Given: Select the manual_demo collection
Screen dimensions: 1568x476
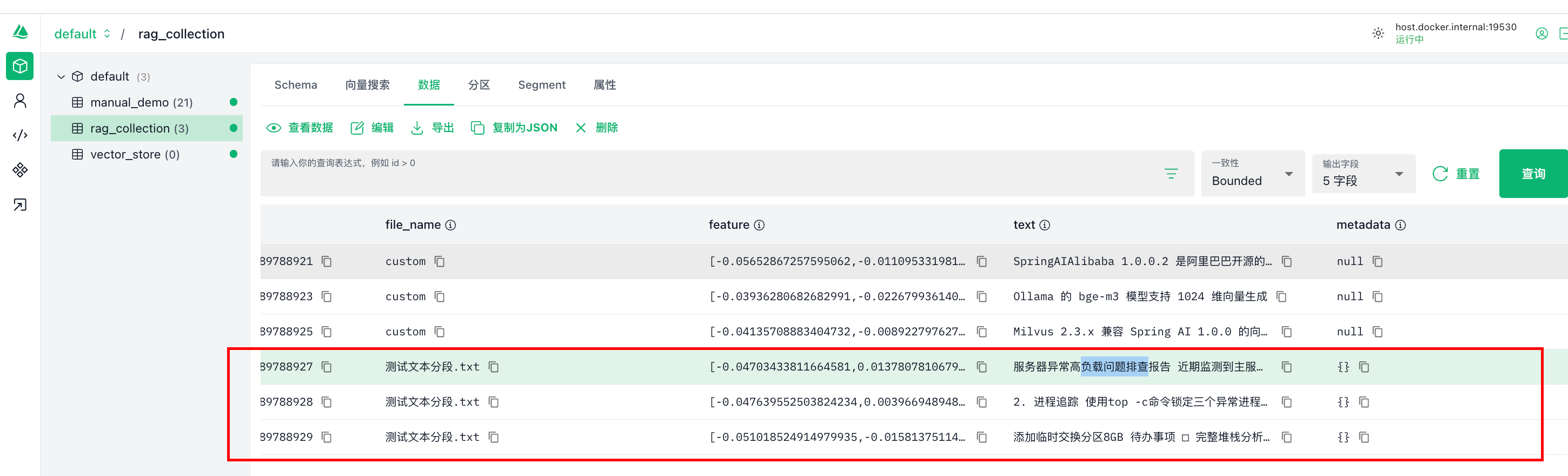Looking at the screenshot, I should [147, 102].
